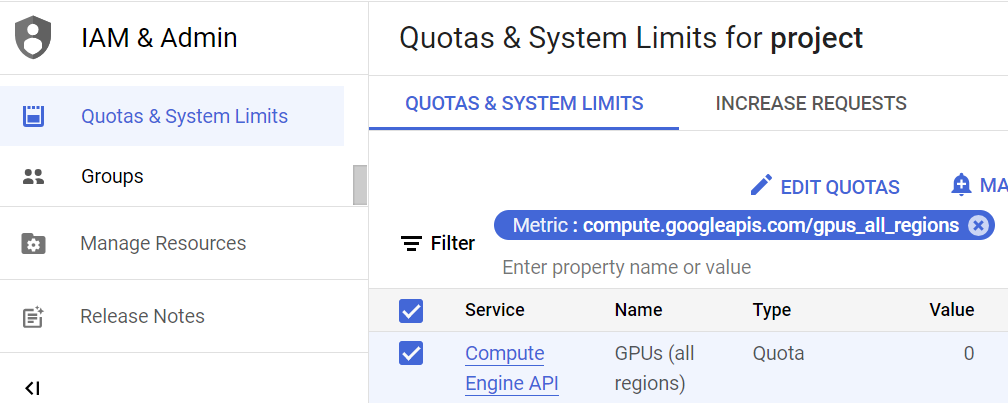Click the Groups people icon
The height and width of the screenshot is (403, 1008).
pyautogui.click(x=34, y=177)
